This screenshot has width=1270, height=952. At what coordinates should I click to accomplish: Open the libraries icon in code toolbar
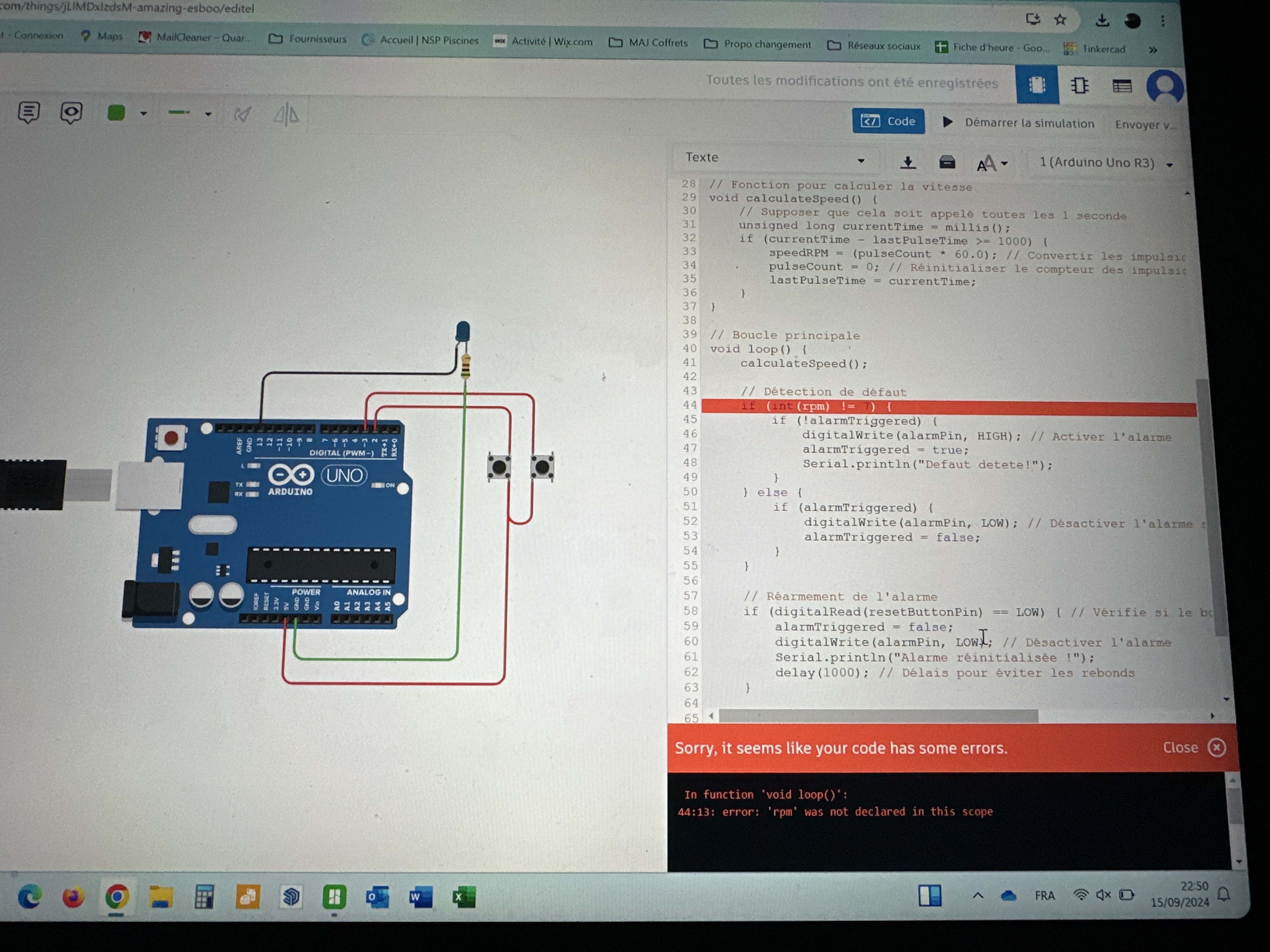tap(947, 162)
